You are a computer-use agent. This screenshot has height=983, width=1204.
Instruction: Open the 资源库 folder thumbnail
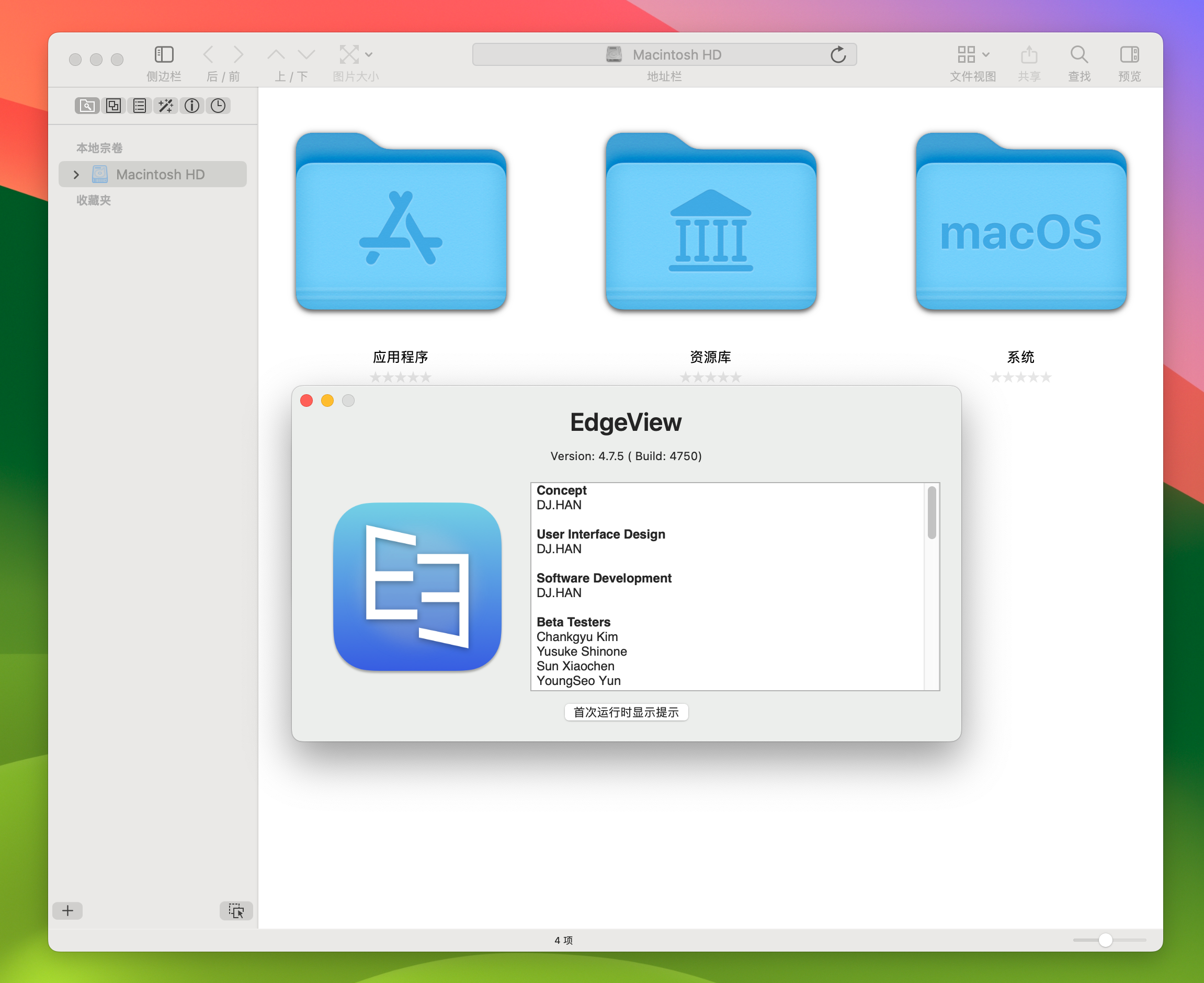click(x=711, y=222)
